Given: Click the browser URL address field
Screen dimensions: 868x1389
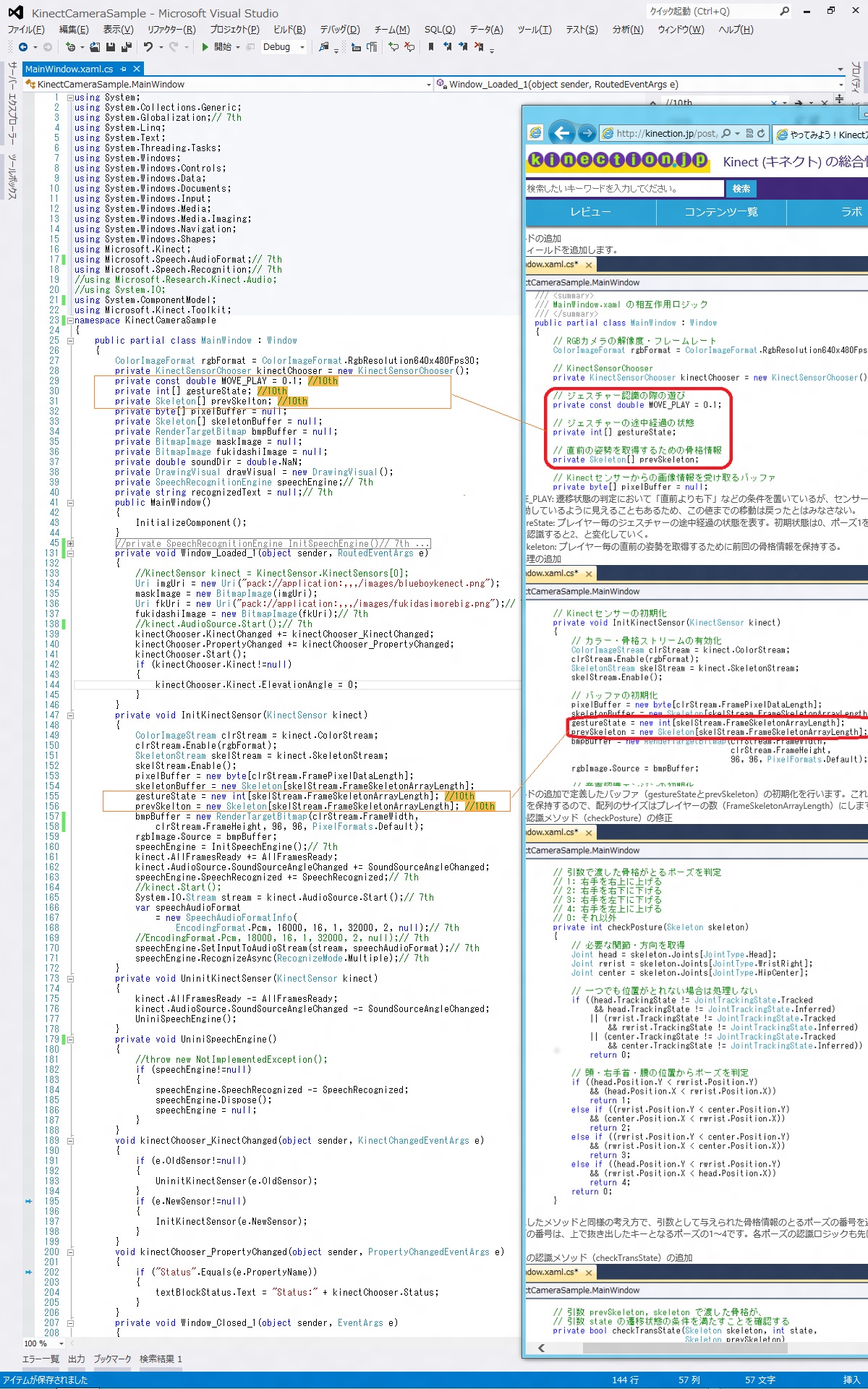Looking at the screenshot, I should pos(667,133).
